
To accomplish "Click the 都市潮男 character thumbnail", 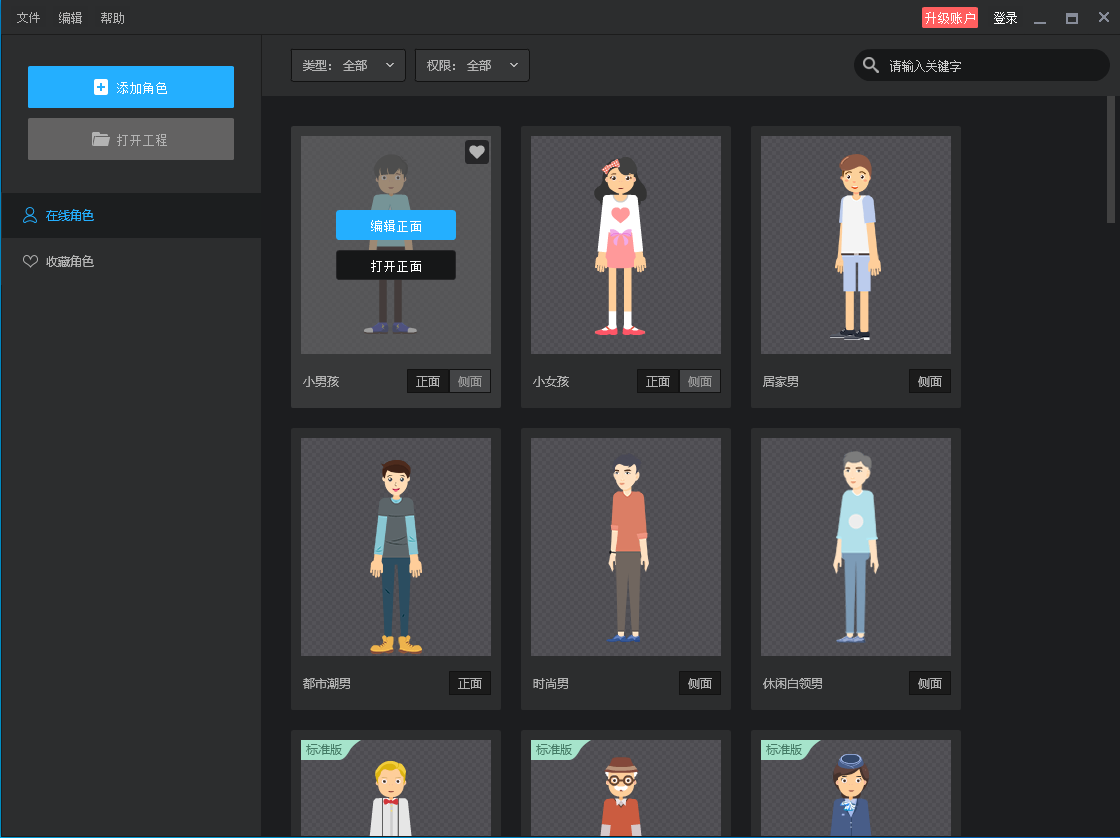I will tap(396, 547).
